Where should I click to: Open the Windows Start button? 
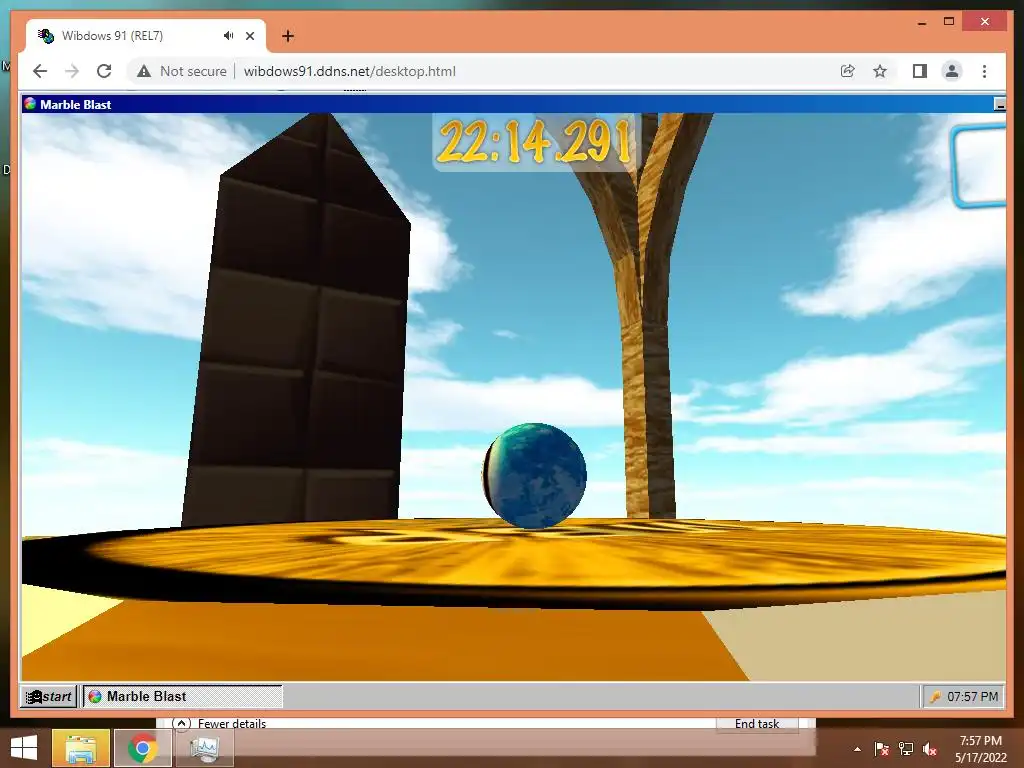click(24, 748)
